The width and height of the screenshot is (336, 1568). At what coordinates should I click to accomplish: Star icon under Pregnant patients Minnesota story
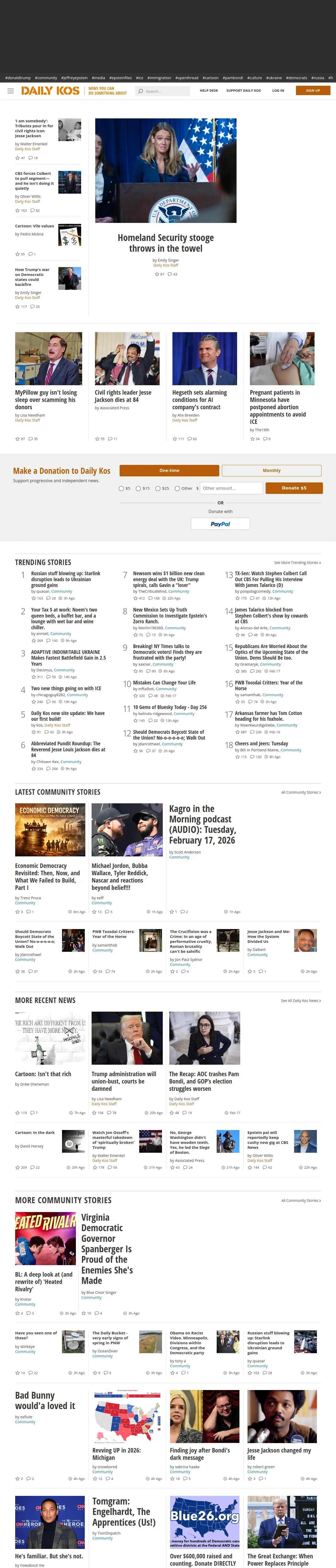(253, 438)
